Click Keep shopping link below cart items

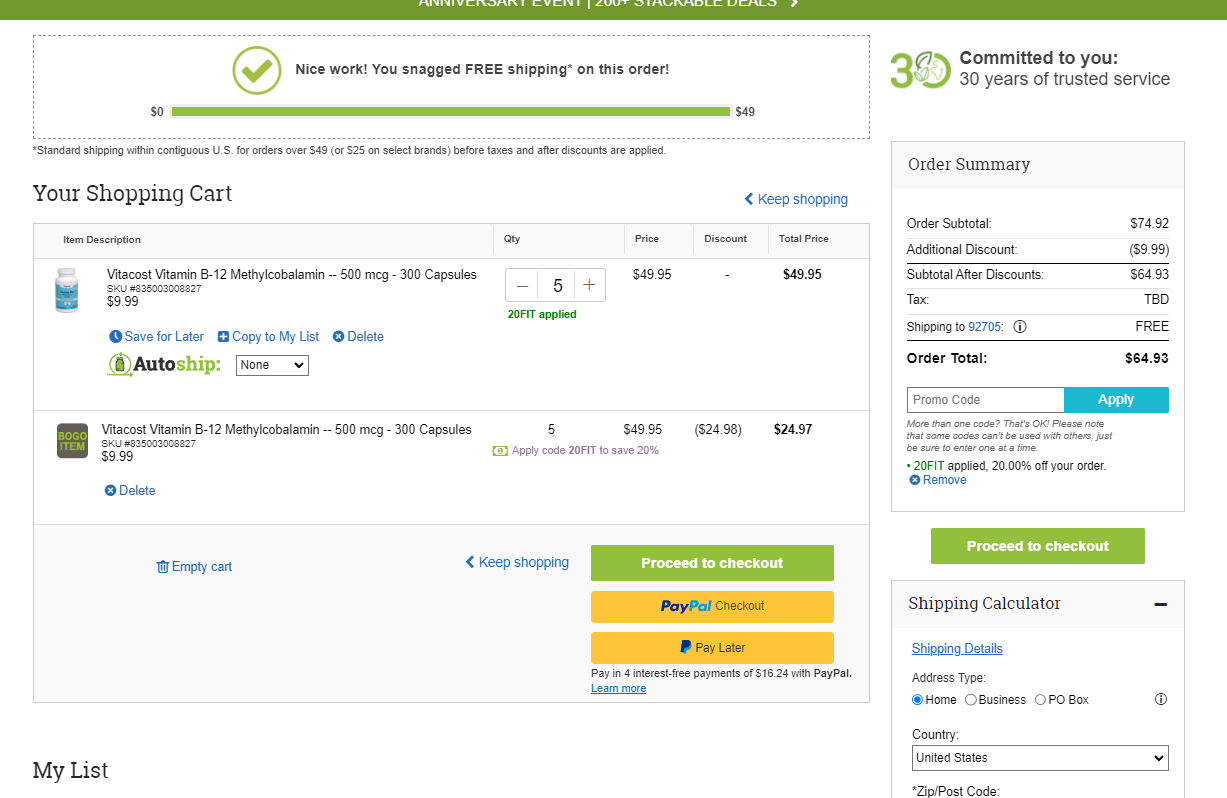(x=517, y=562)
